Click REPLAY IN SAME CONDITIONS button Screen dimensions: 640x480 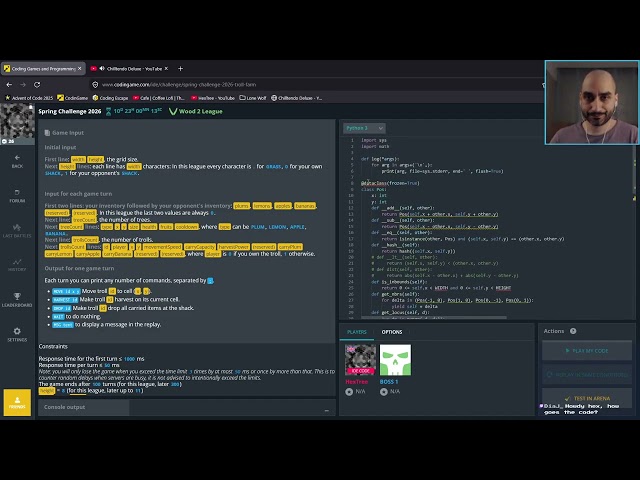(x=587, y=374)
